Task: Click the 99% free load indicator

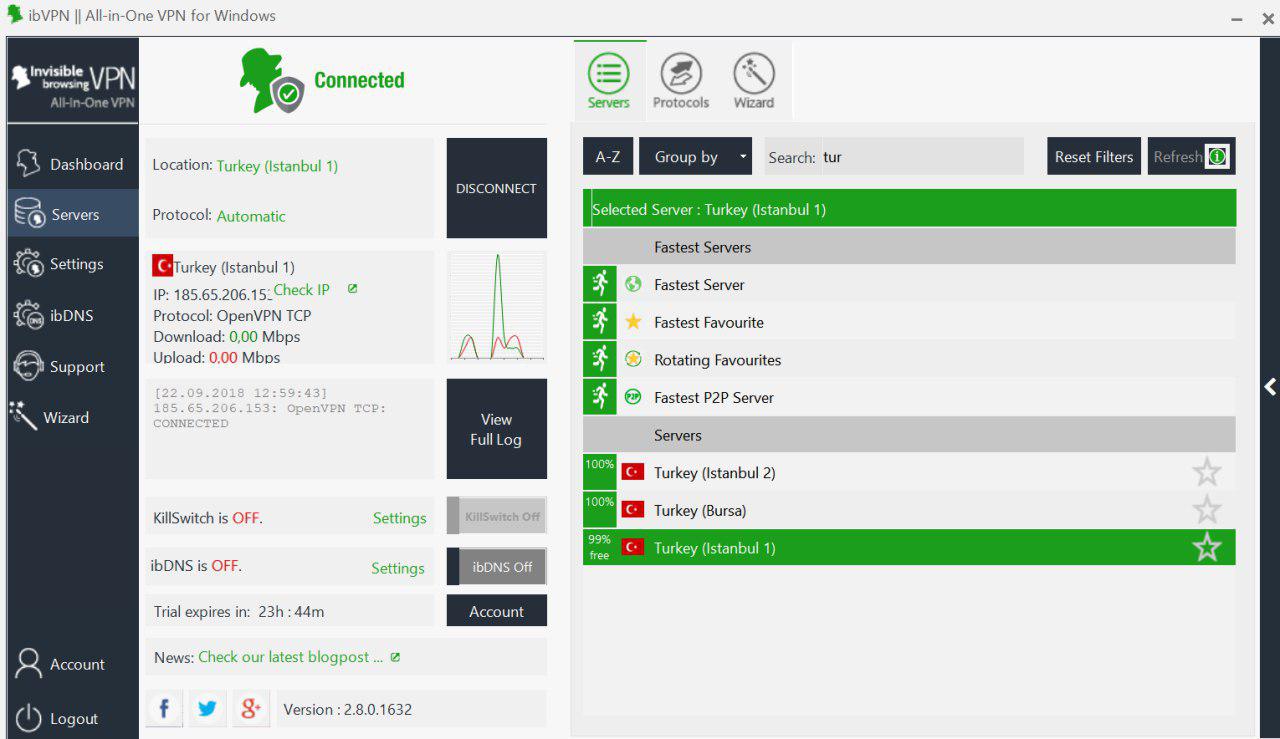Action: [600, 547]
